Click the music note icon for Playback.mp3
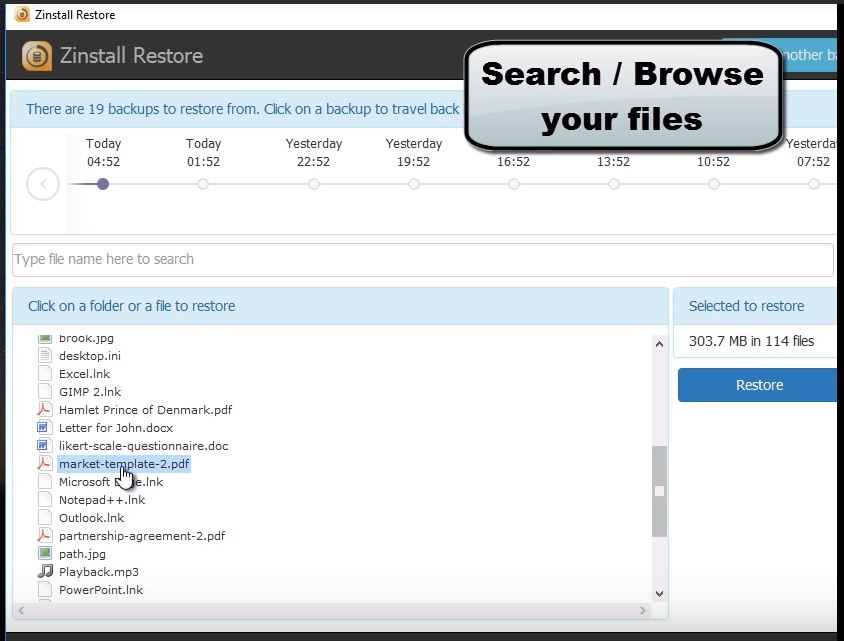The height and width of the screenshot is (641, 844). click(44, 571)
